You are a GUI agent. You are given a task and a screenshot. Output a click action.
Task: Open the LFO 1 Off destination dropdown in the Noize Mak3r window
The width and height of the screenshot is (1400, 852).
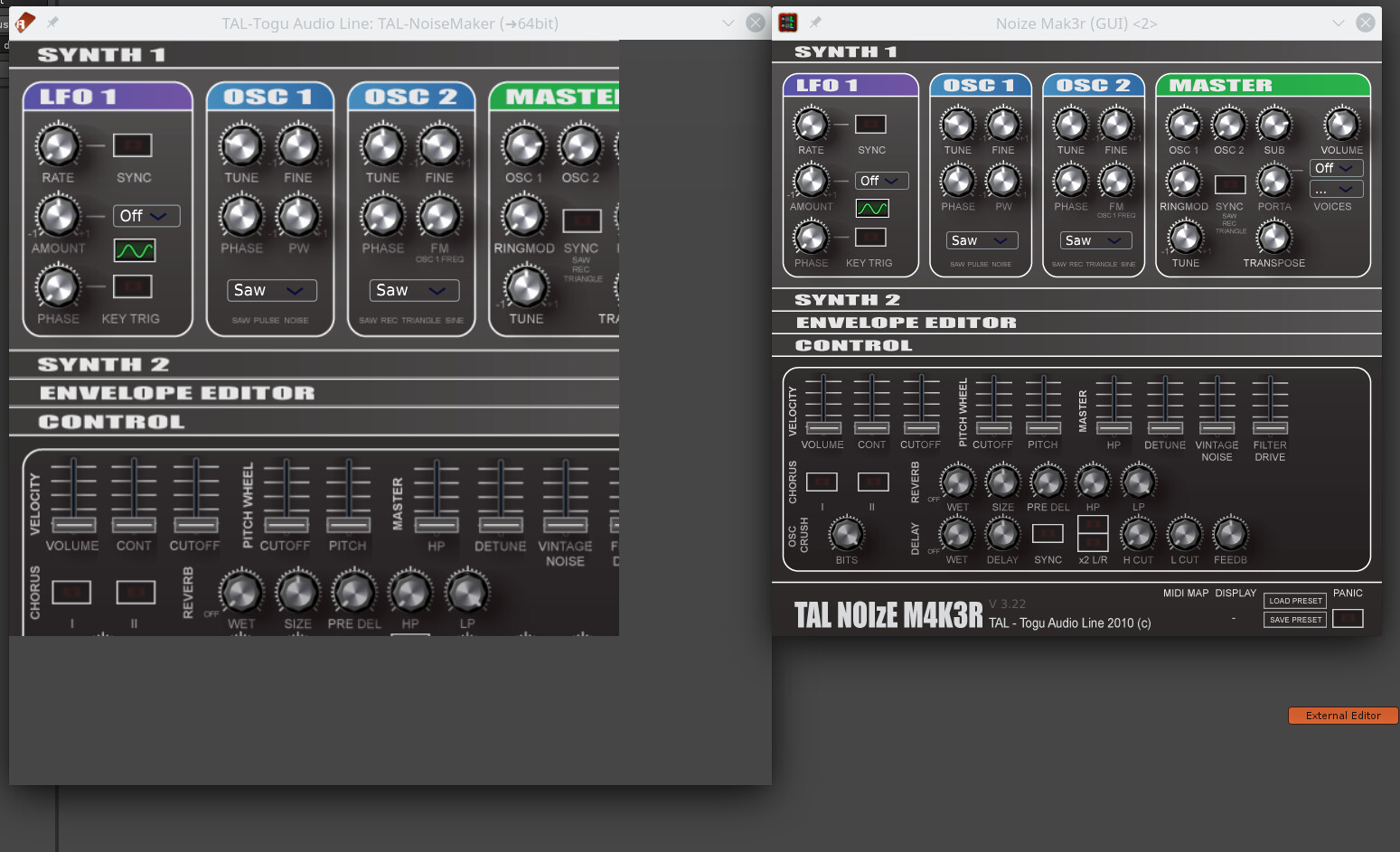pos(882,181)
